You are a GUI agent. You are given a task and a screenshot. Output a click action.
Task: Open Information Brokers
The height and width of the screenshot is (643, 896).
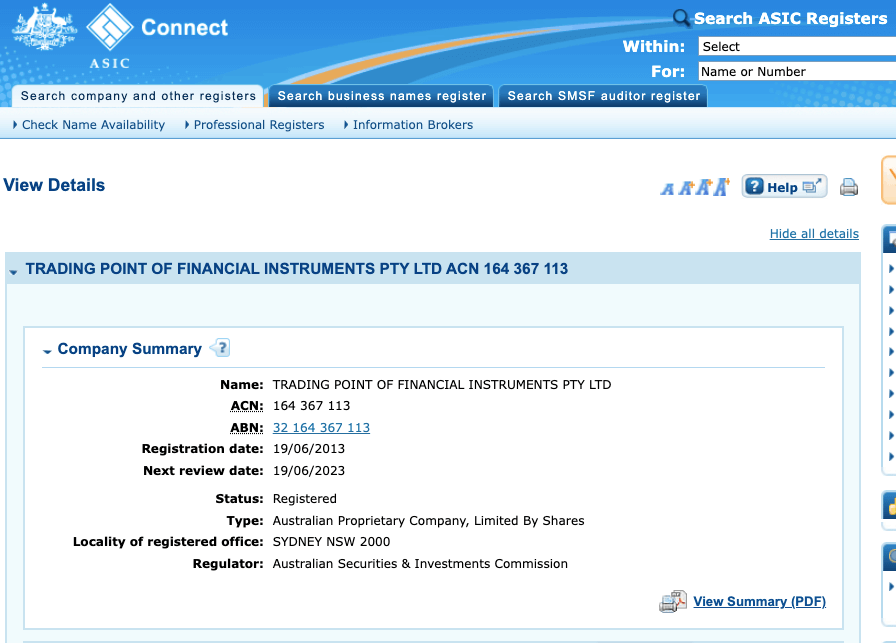[413, 125]
